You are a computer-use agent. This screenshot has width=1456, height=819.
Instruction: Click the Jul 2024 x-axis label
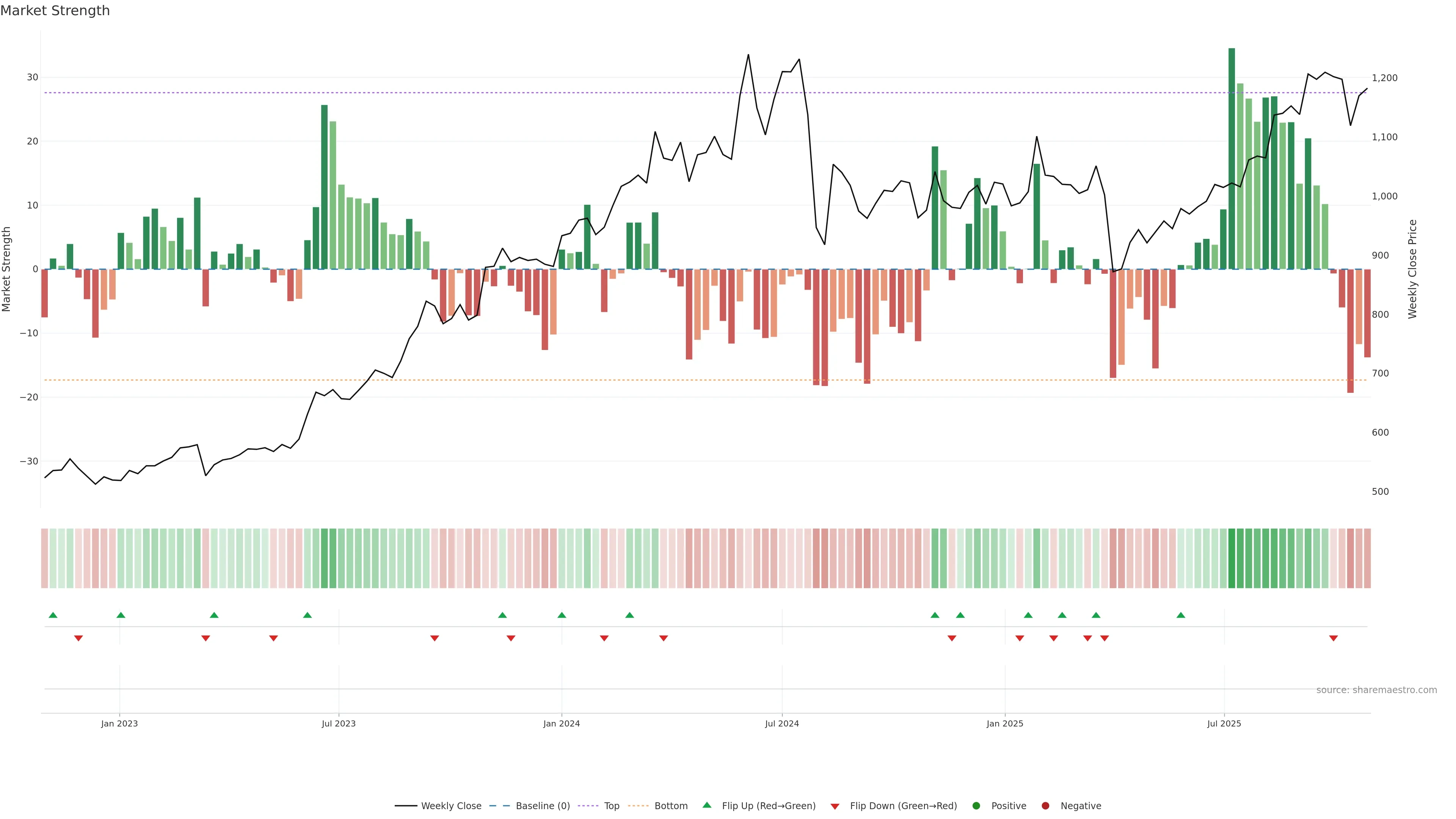click(782, 723)
